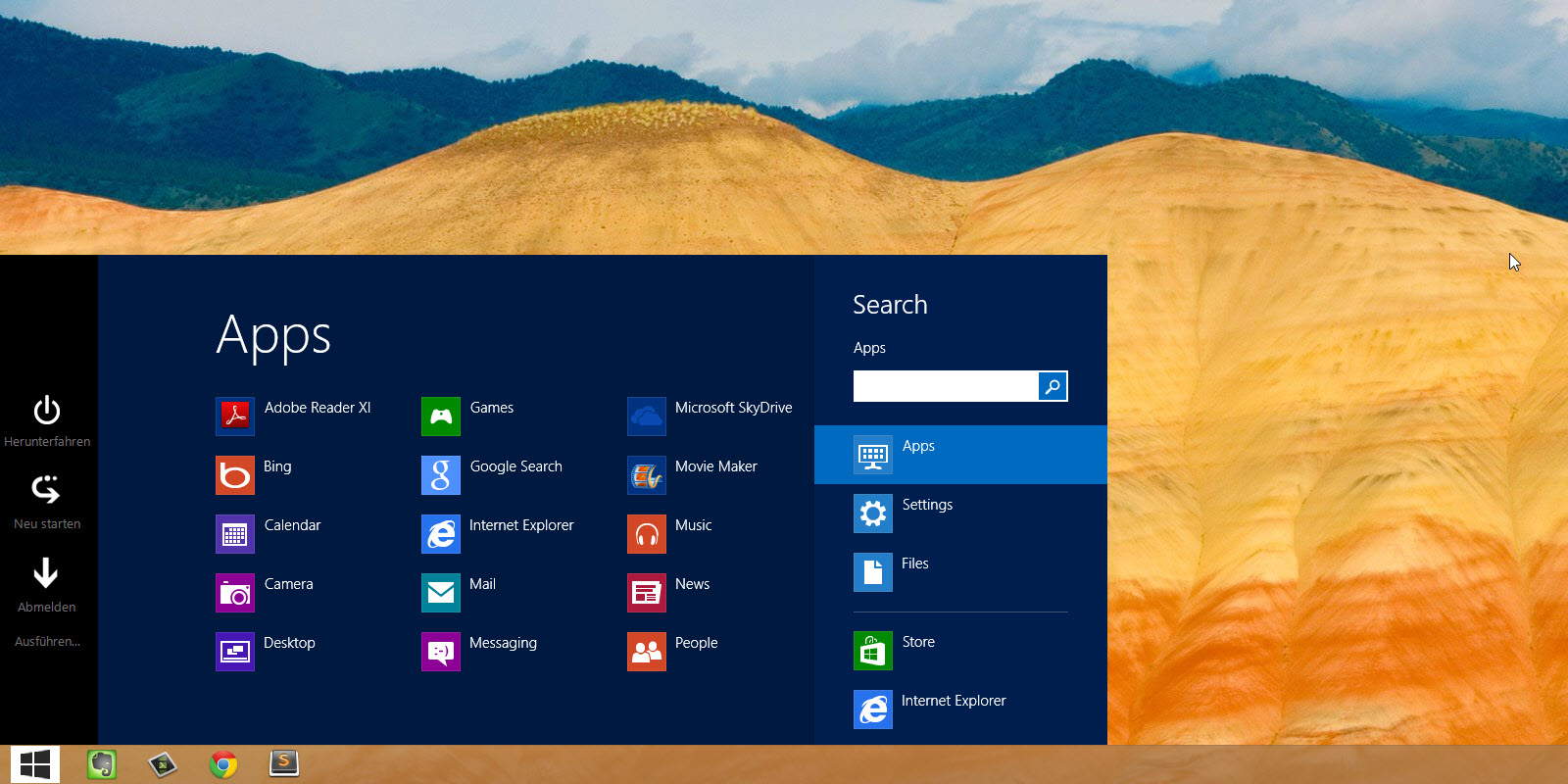Click the Adobe Reader XI label
This screenshot has height=784, width=1568.
pos(318,408)
